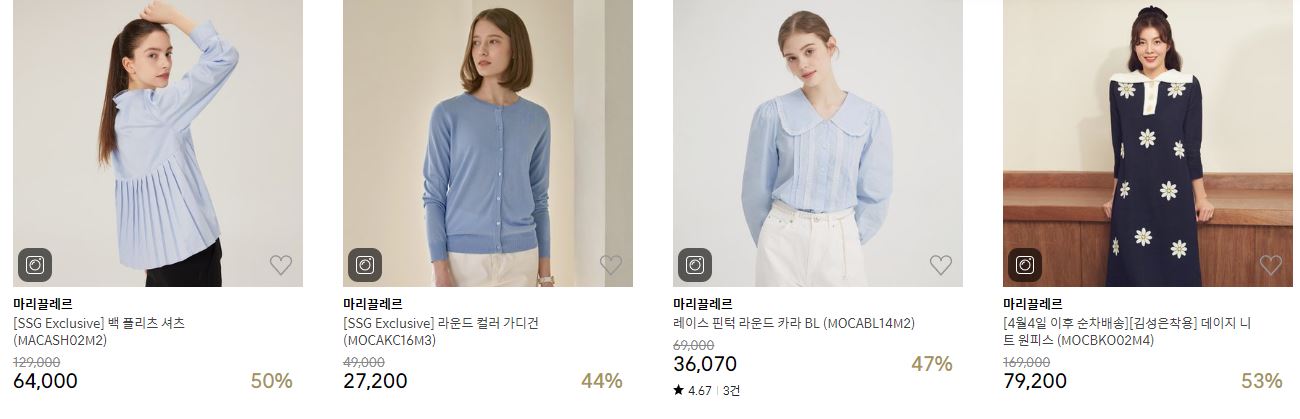1300x419 pixels.
Task: Open the camera icon on lace blouse image
Action: [x=695, y=265]
